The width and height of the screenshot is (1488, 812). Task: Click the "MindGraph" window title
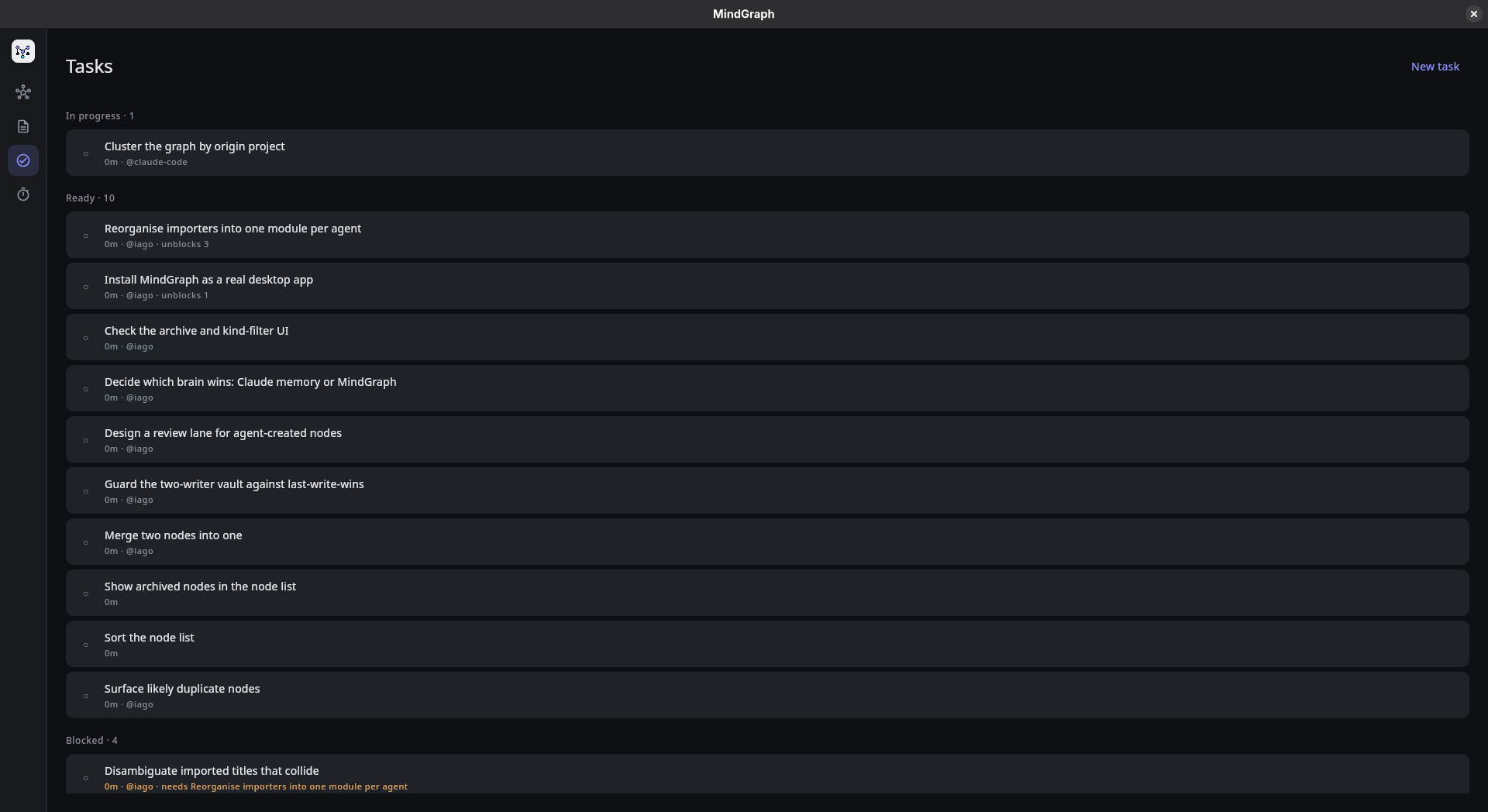click(x=743, y=14)
